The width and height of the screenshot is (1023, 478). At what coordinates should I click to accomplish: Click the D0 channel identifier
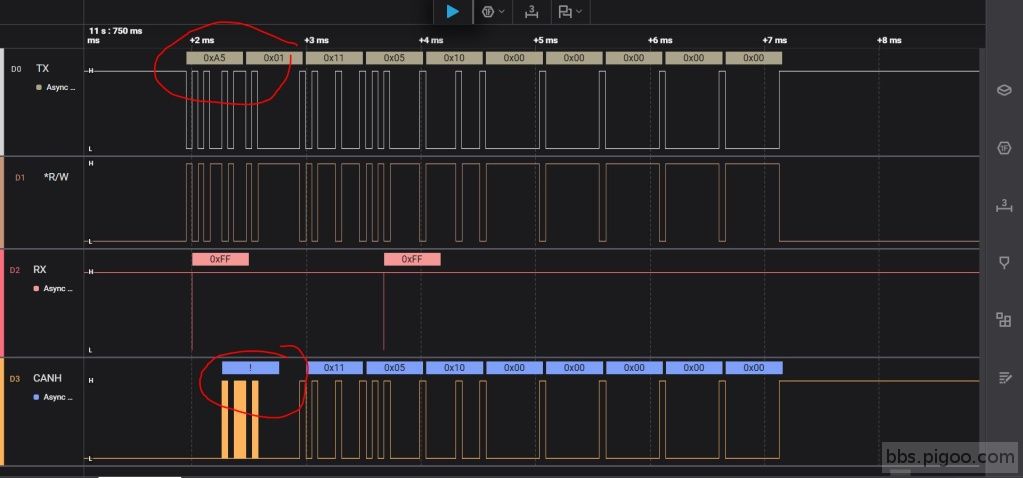point(17,68)
